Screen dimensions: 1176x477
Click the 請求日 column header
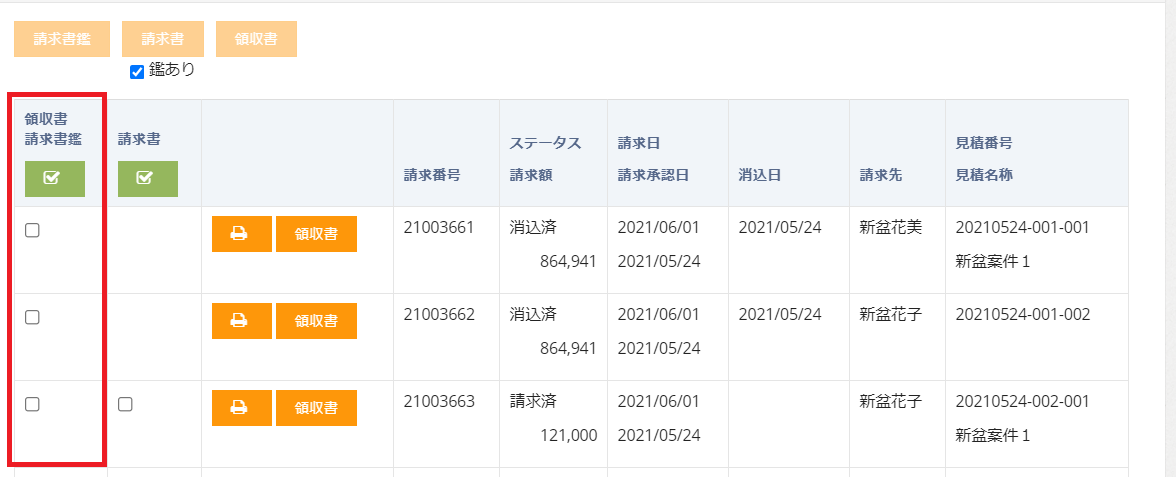[639, 143]
